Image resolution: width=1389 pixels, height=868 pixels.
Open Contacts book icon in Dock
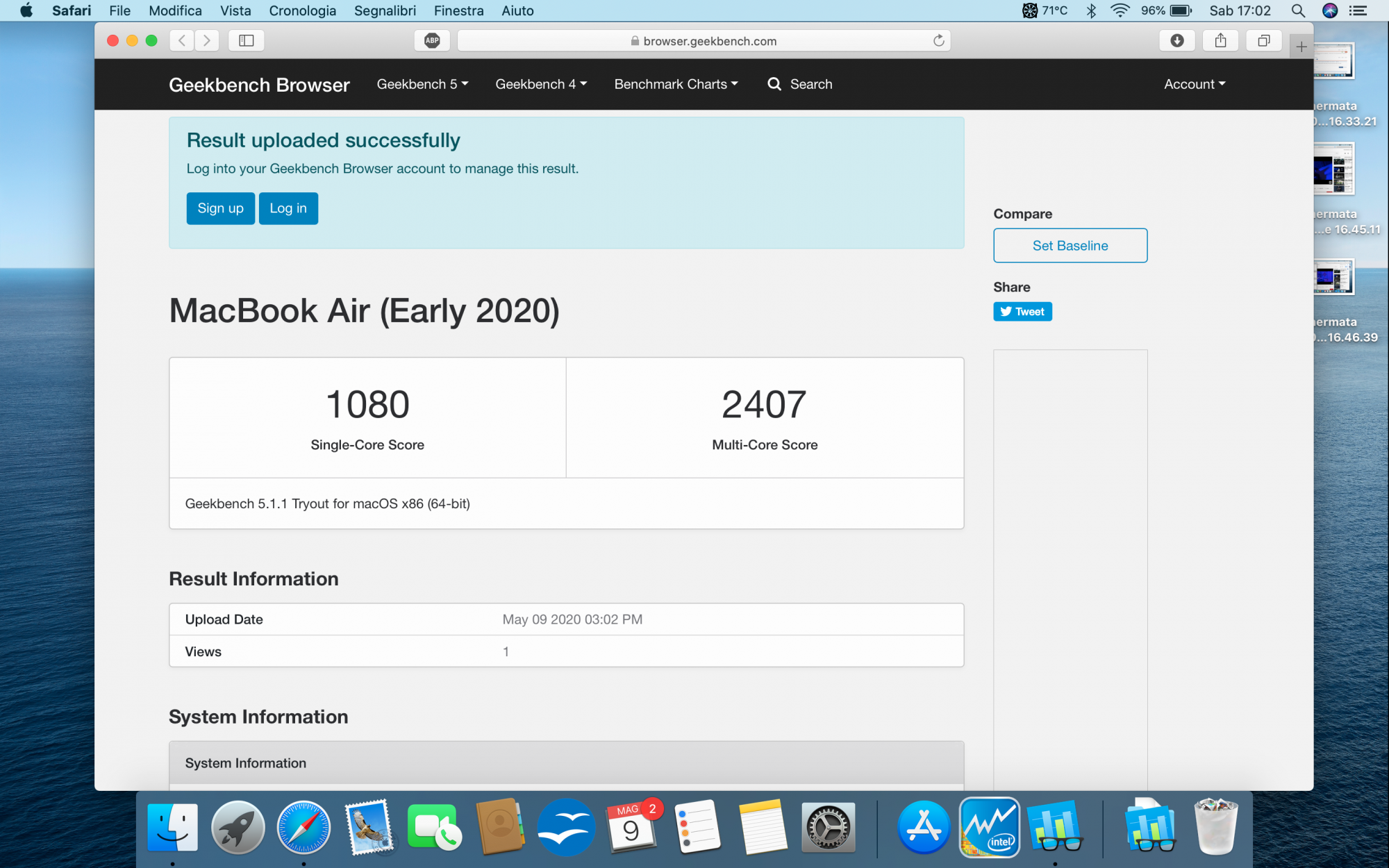coord(500,826)
